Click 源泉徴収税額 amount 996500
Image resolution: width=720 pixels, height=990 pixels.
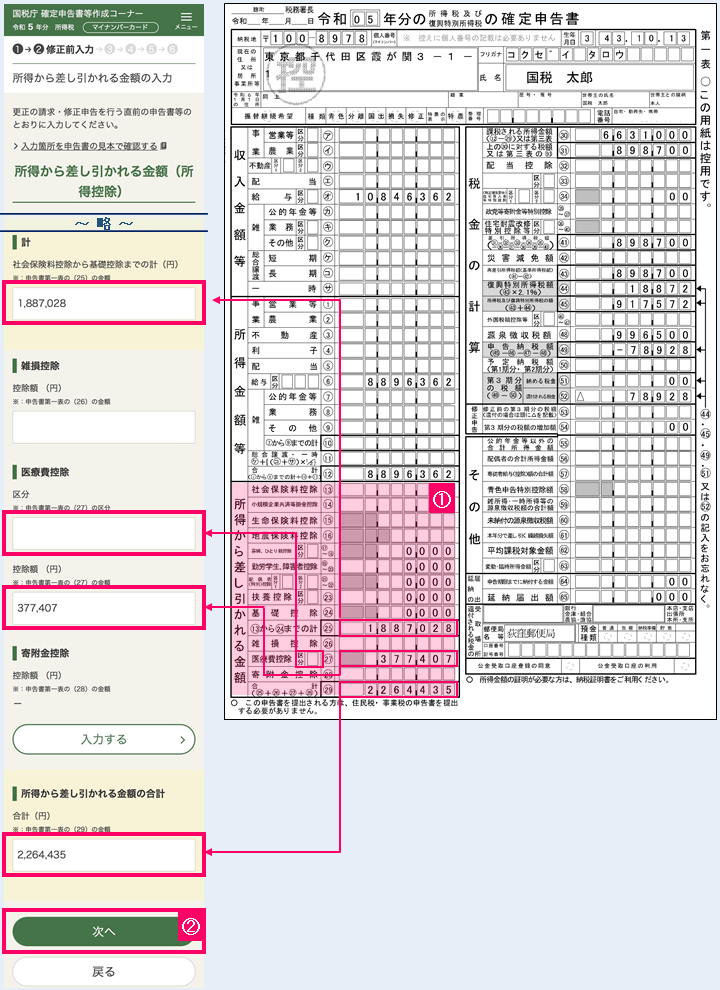tap(652, 335)
